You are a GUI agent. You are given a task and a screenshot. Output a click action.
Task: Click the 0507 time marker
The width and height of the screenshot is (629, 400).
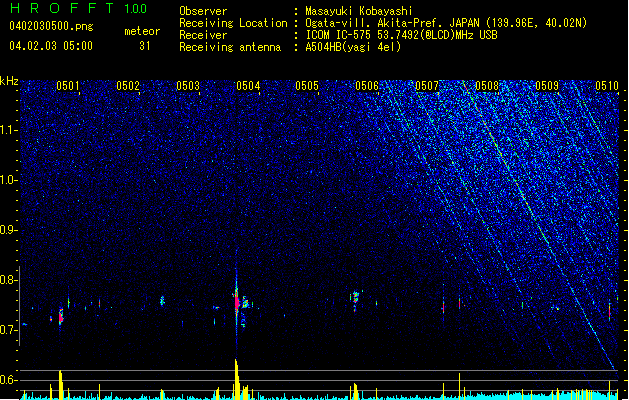pyautogui.click(x=427, y=85)
